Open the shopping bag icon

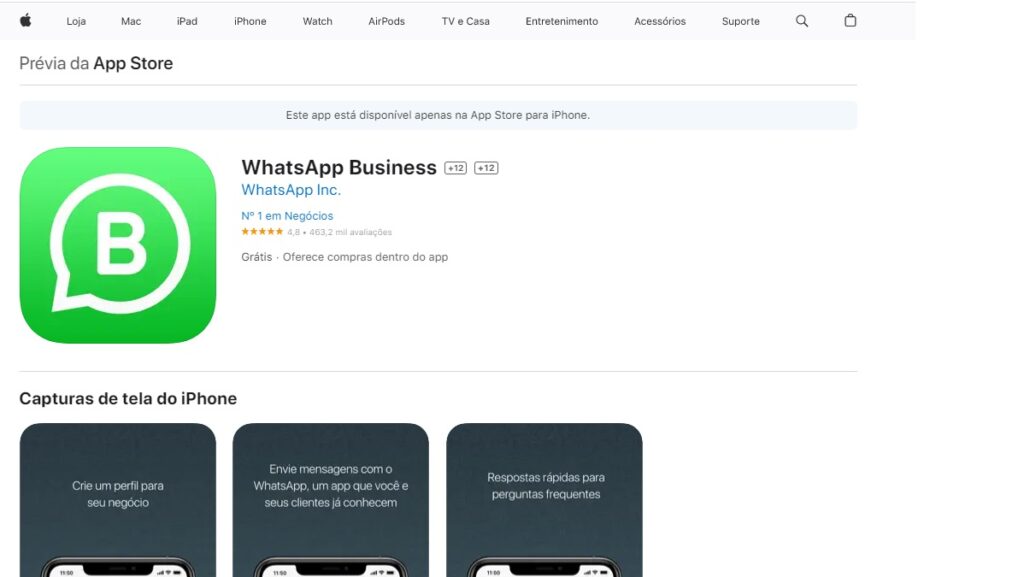tap(850, 20)
